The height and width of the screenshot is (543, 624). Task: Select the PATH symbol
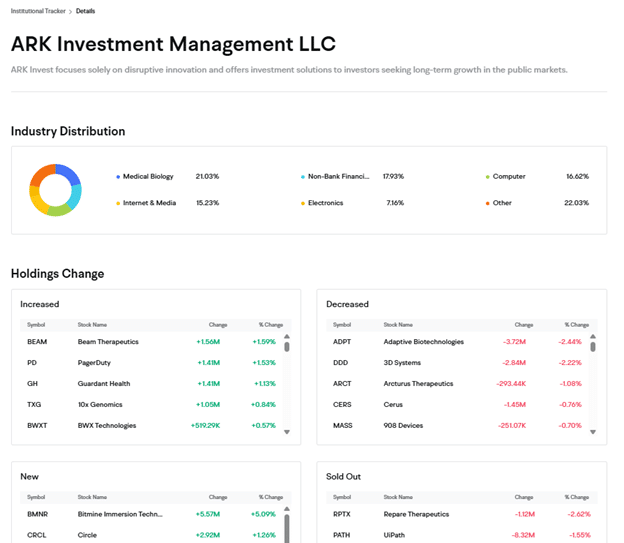[x=341, y=535]
